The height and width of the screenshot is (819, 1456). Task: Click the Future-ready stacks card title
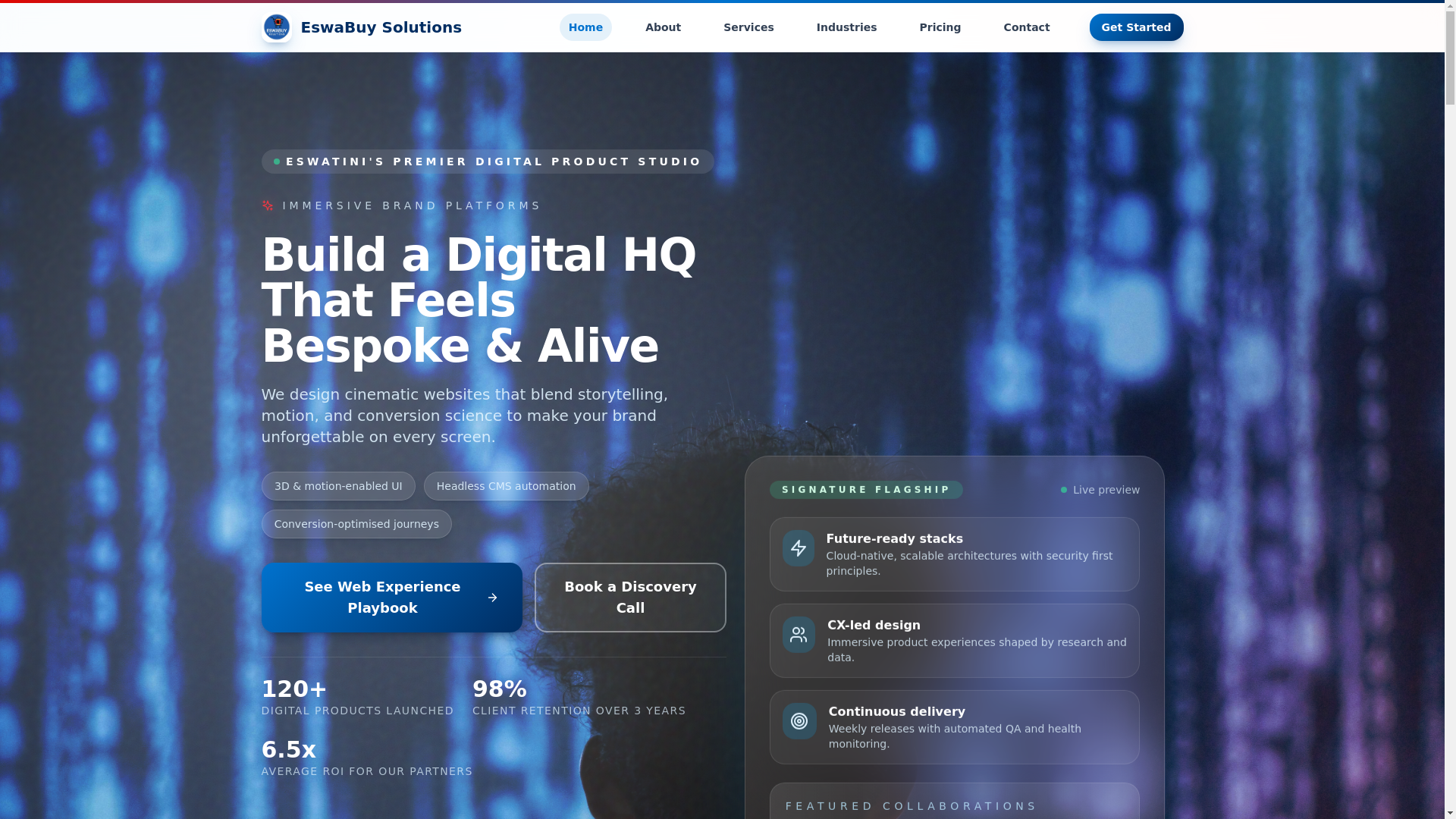tap(894, 538)
